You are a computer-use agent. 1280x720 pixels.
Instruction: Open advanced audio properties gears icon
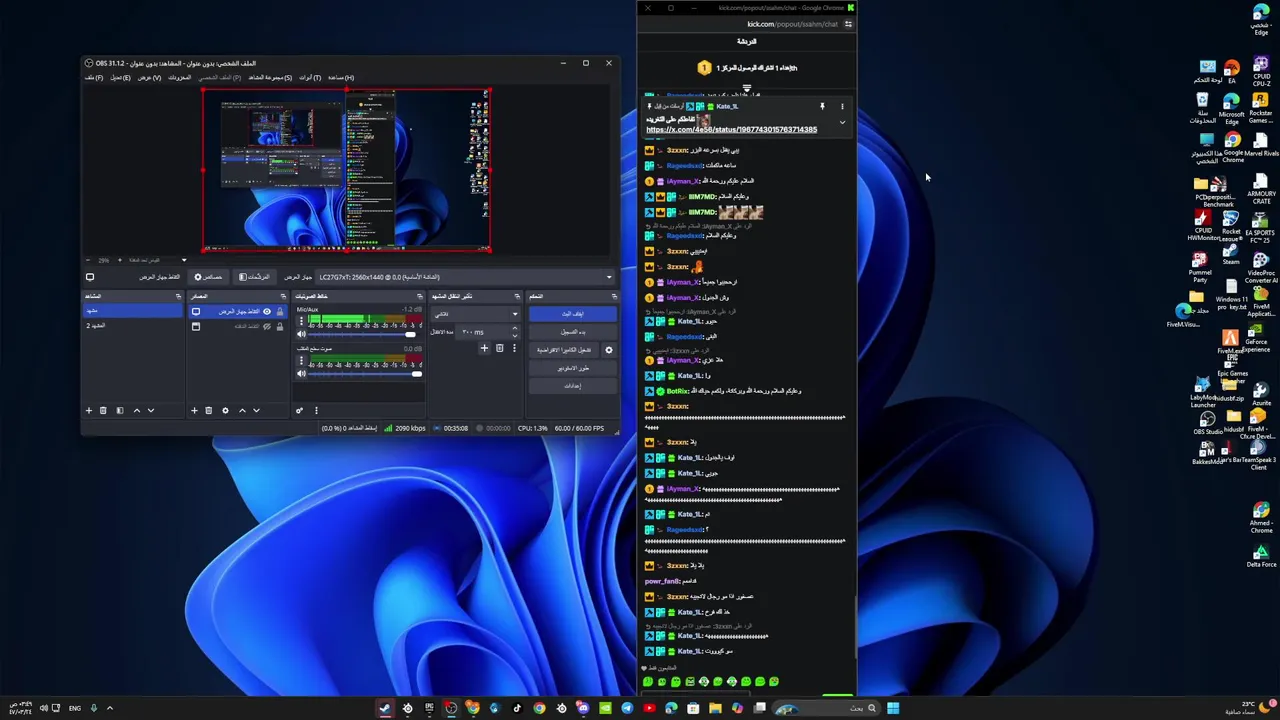[299, 410]
